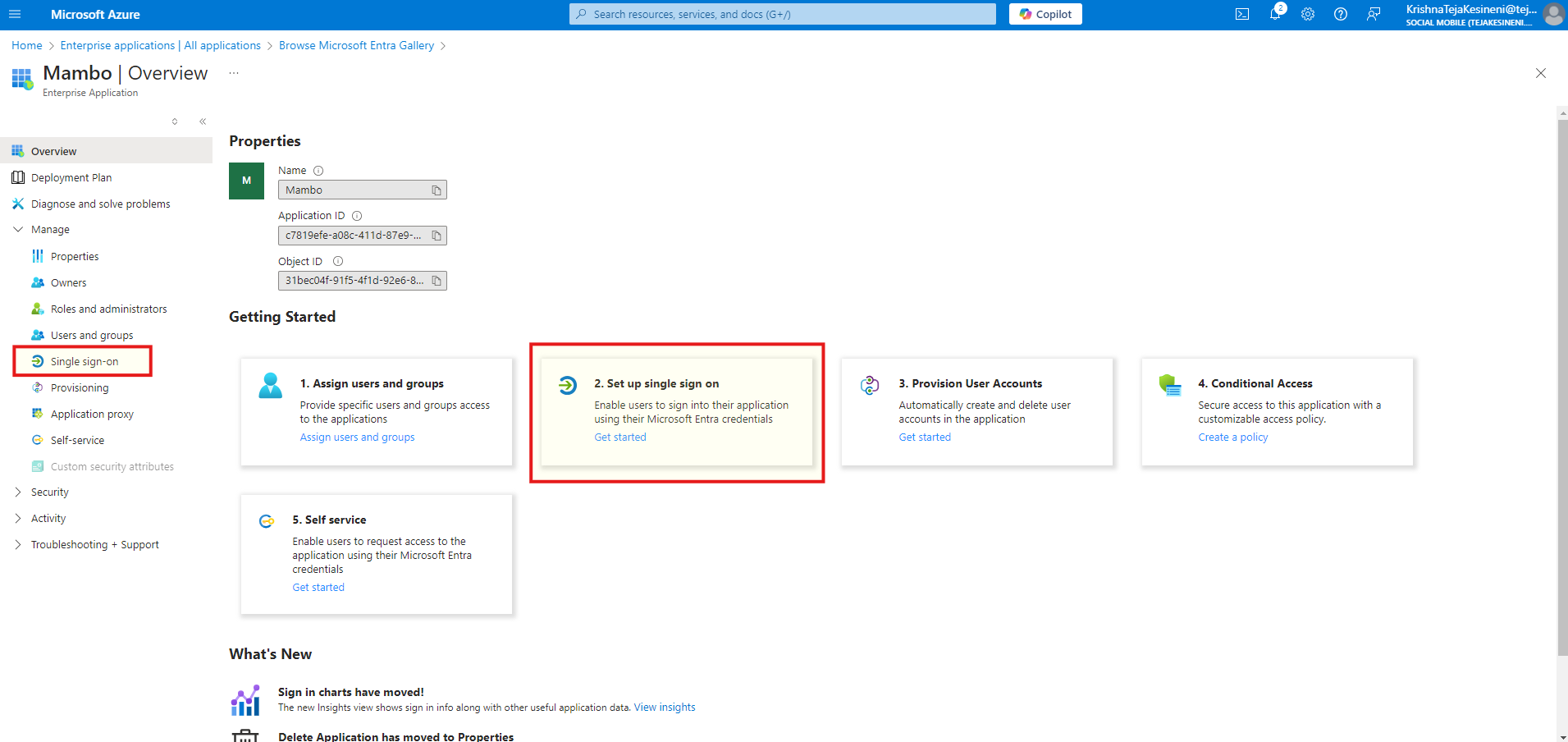
Task: Copy the Name field value
Action: tap(437, 190)
